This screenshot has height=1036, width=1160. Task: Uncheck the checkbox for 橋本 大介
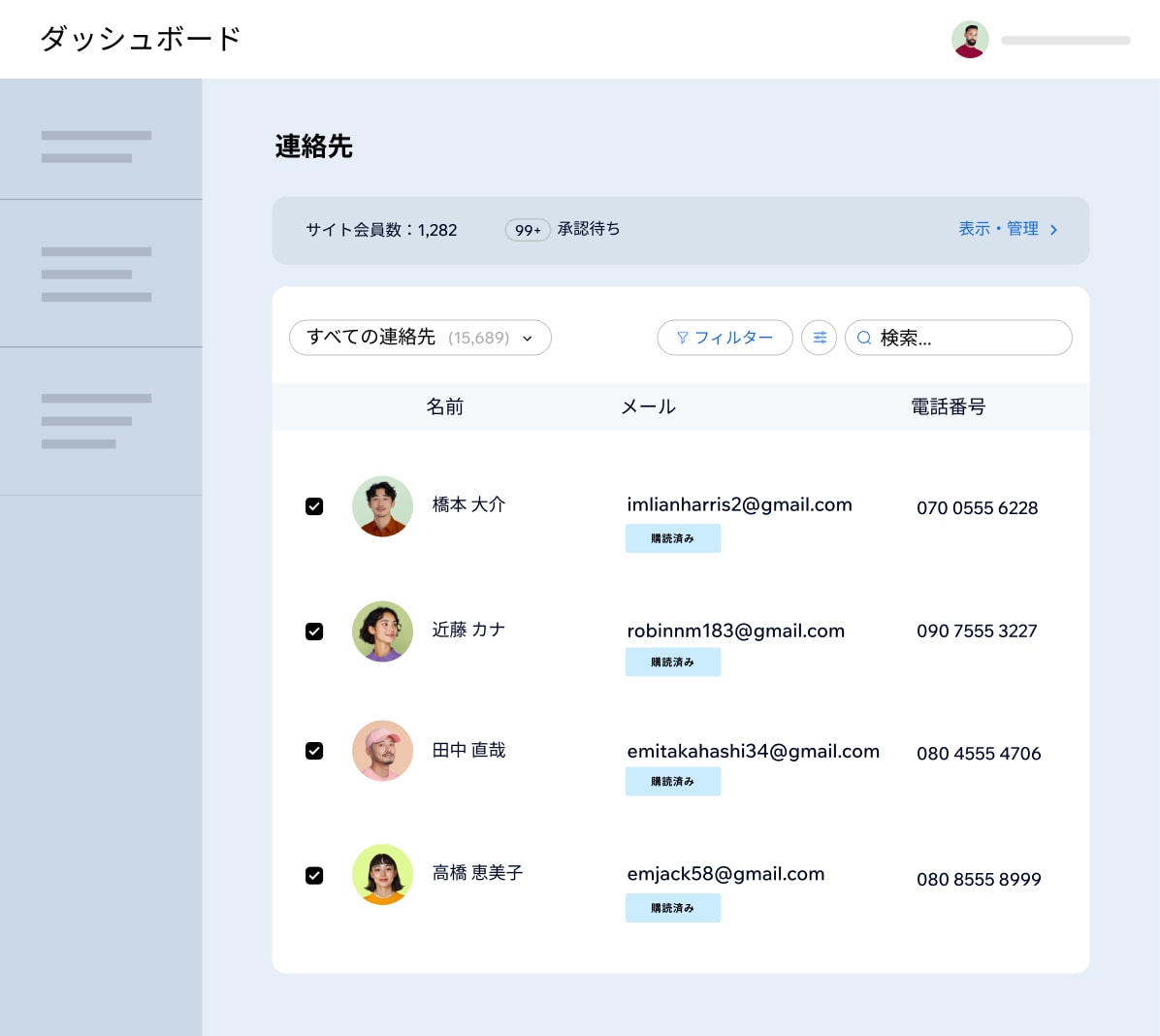point(314,505)
